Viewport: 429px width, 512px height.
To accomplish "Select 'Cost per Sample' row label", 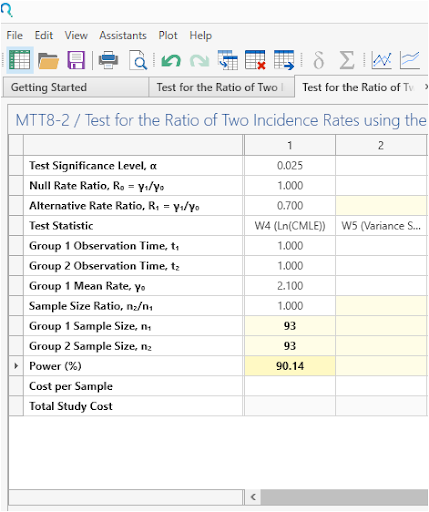I will point(71,386).
